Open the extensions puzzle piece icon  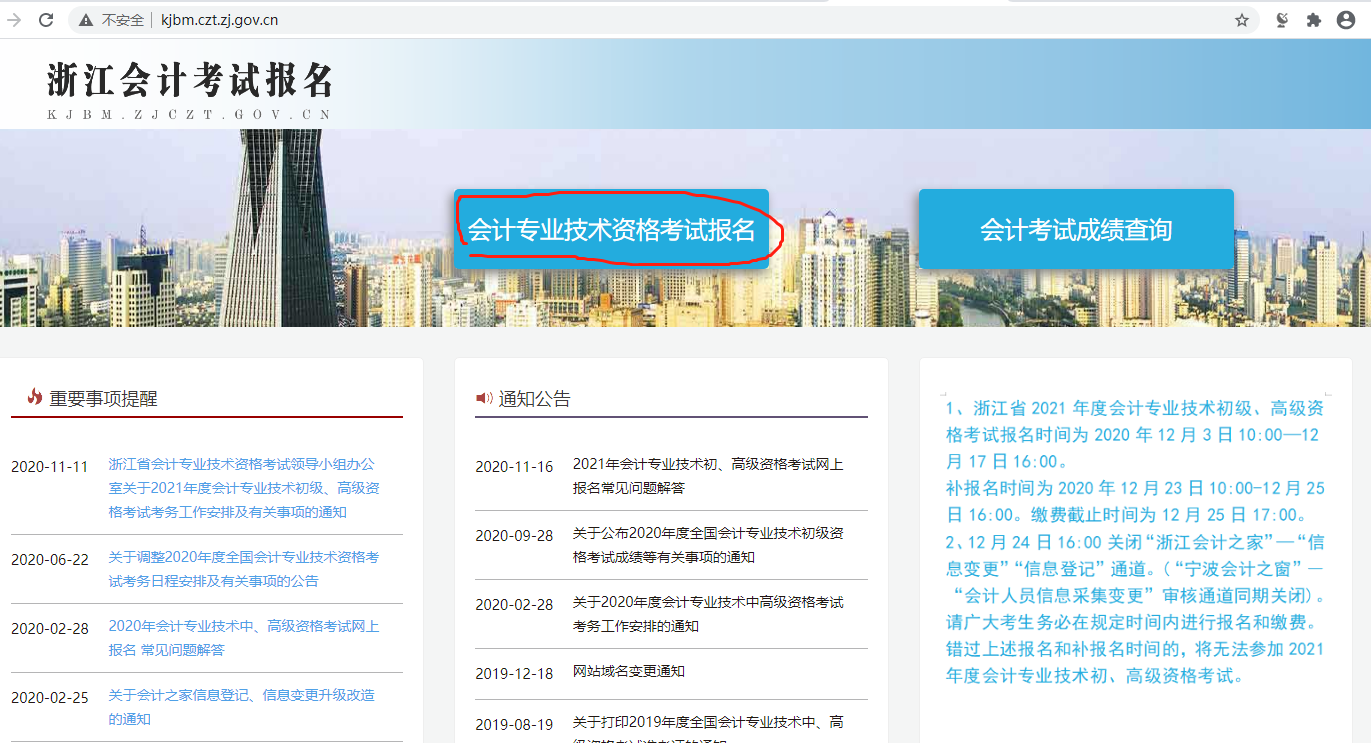[x=1314, y=20]
